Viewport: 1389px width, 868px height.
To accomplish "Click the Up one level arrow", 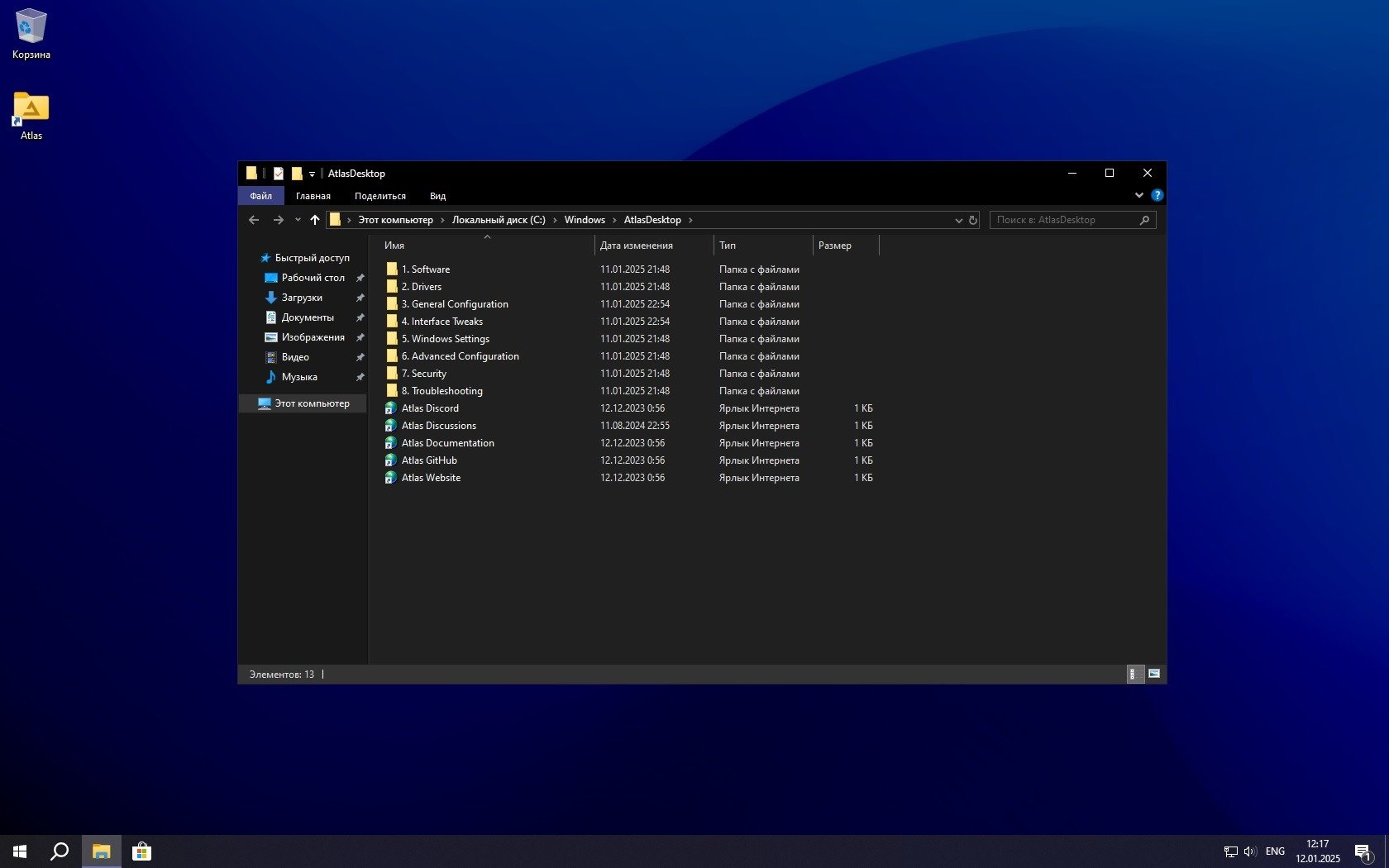I will [x=314, y=220].
